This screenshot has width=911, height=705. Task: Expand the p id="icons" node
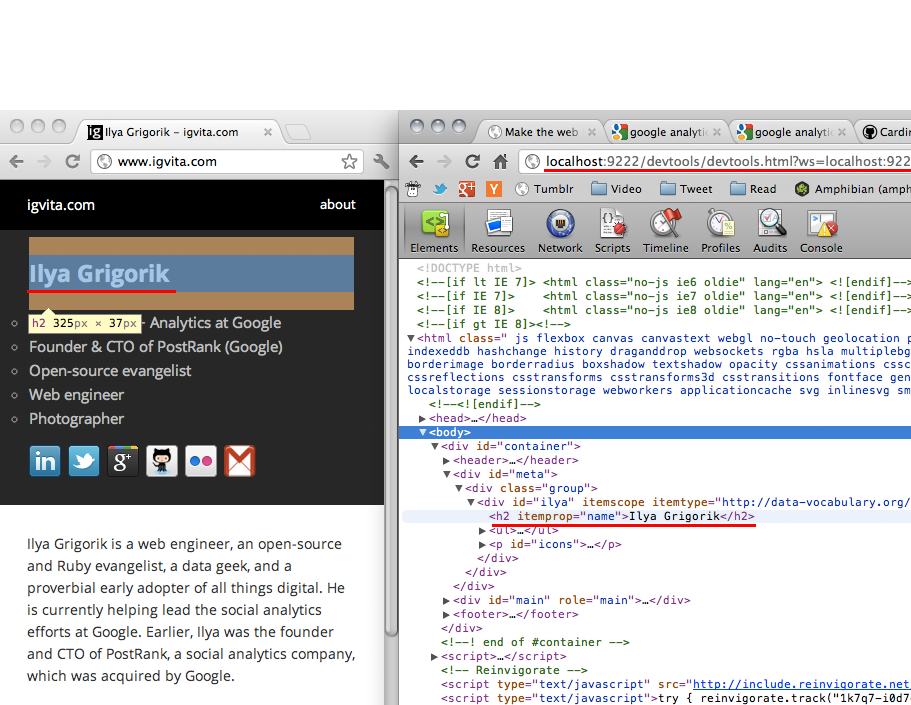click(482, 545)
